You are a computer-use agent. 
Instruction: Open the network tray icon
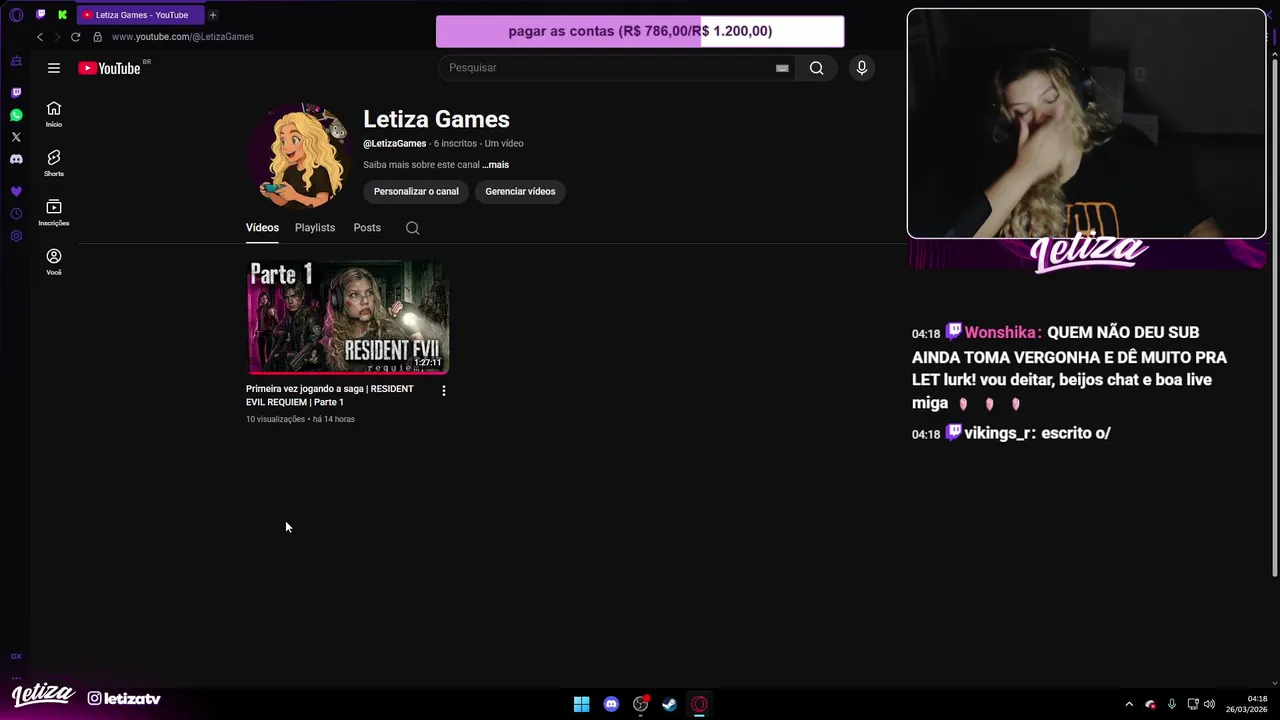[1193, 704]
